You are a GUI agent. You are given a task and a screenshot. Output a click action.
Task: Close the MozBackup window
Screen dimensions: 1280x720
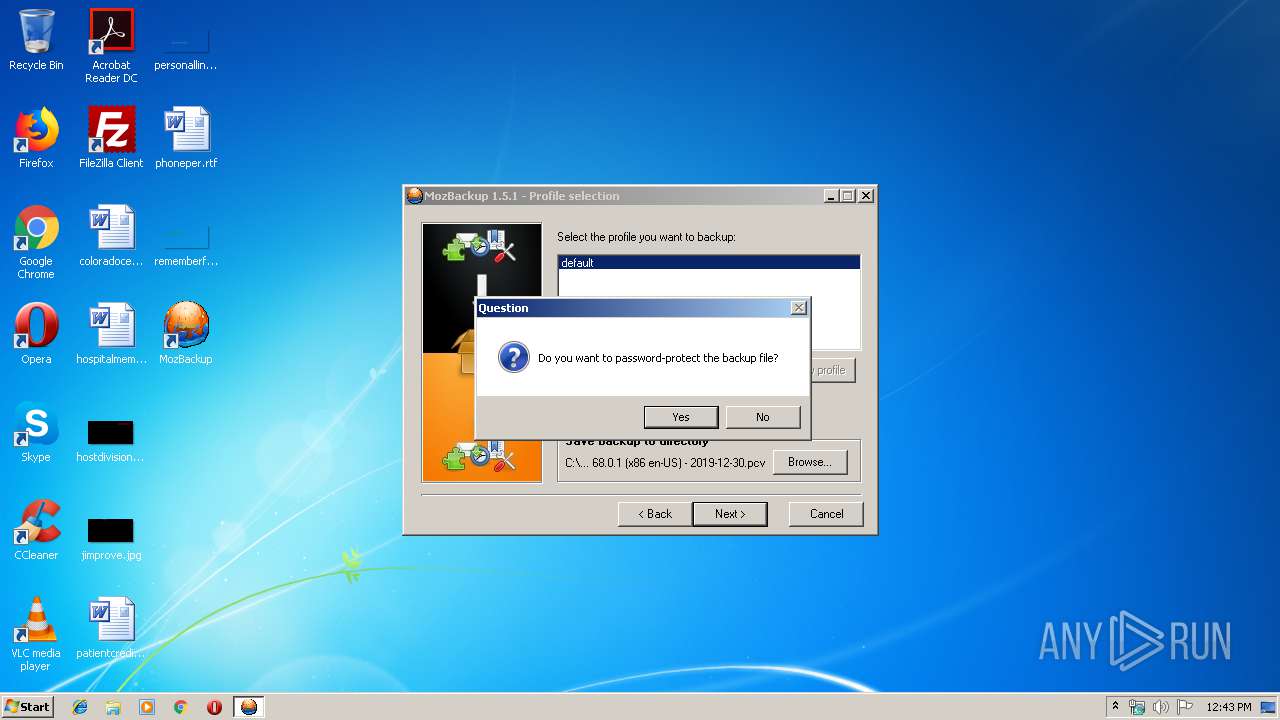866,196
